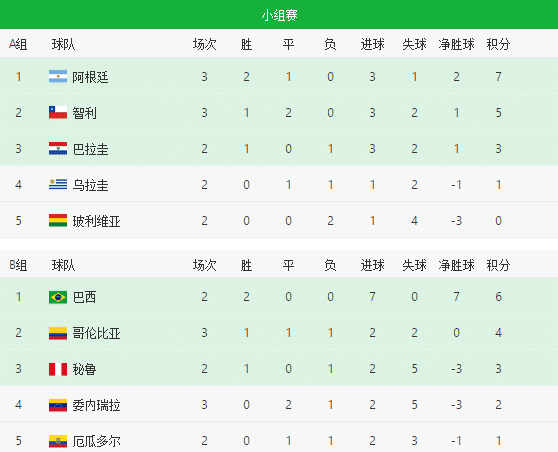
Task: Click the Paraguay flag icon
Action: 58,148
